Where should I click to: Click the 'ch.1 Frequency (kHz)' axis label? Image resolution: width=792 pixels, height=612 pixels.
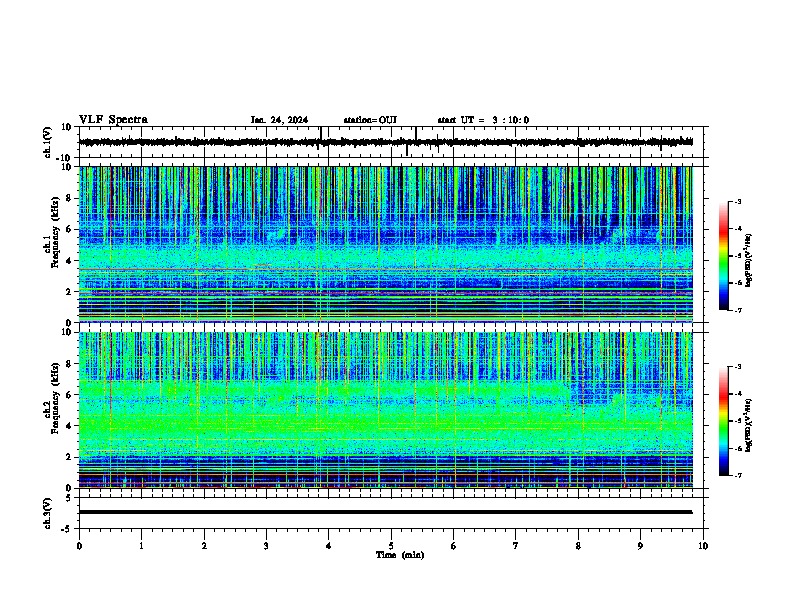coord(52,232)
